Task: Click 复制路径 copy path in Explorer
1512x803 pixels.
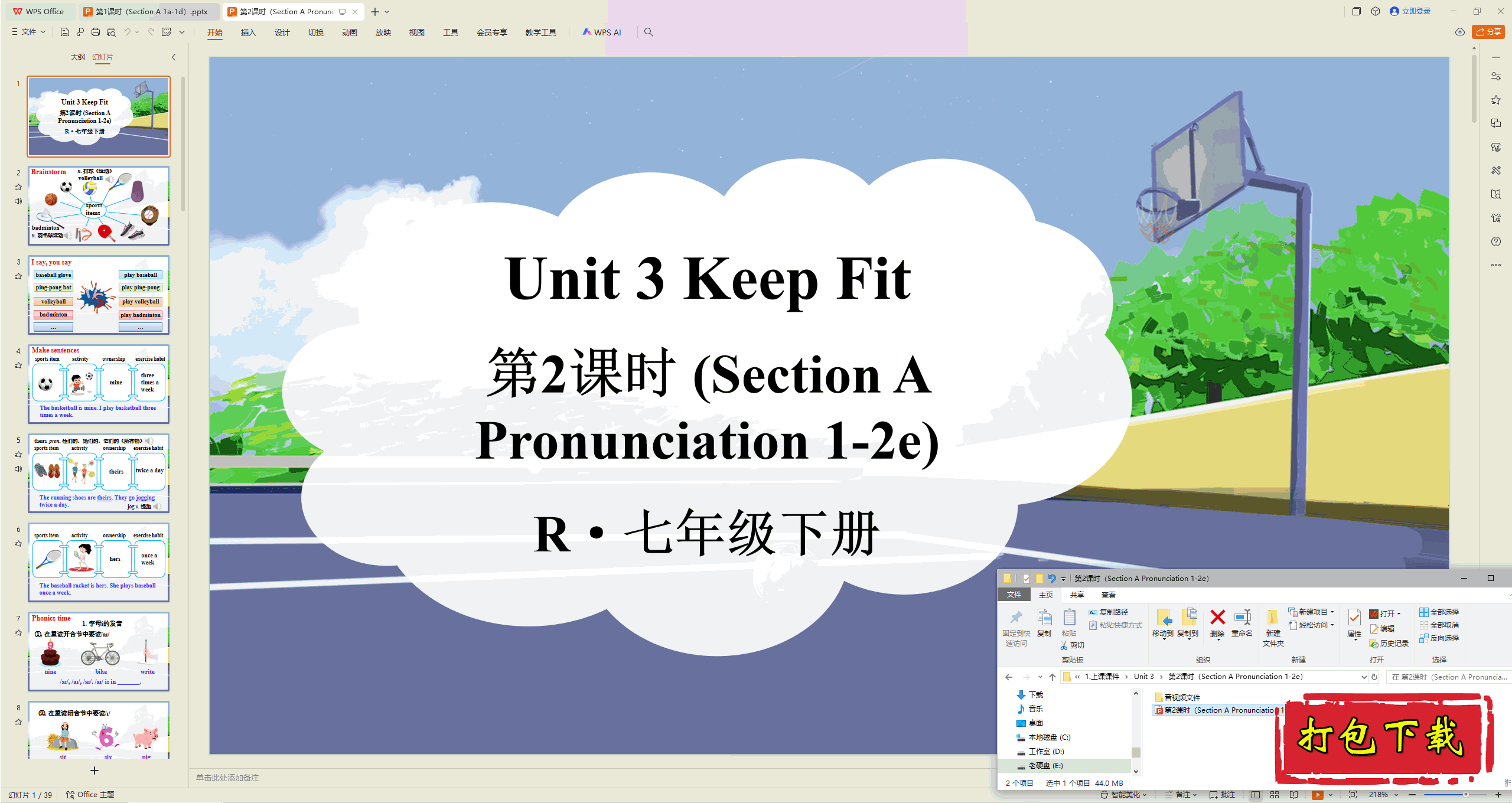Action: click(1109, 612)
